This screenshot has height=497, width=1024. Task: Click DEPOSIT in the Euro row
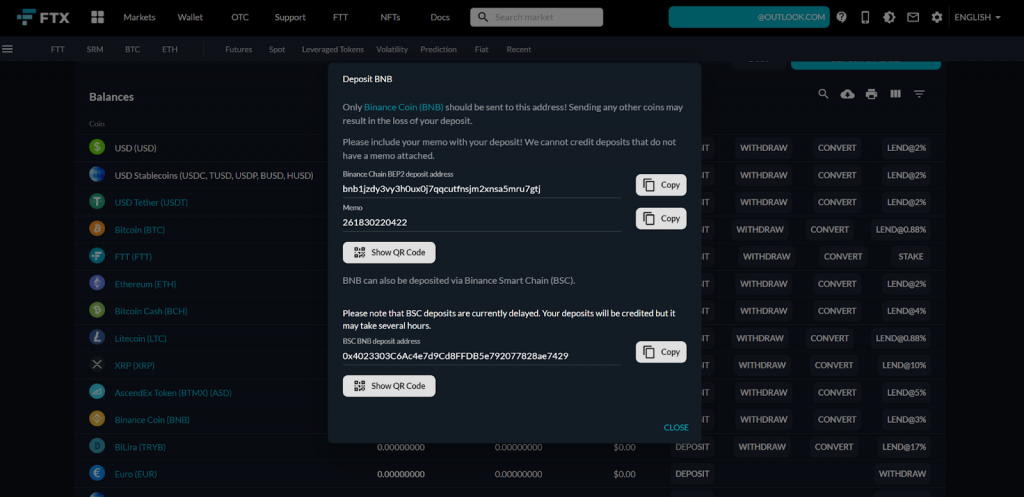pyautogui.click(x=692, y=474)
